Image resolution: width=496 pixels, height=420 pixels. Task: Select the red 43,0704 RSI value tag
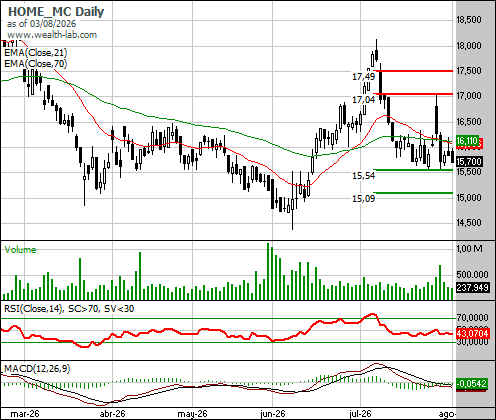pos(473,333)
